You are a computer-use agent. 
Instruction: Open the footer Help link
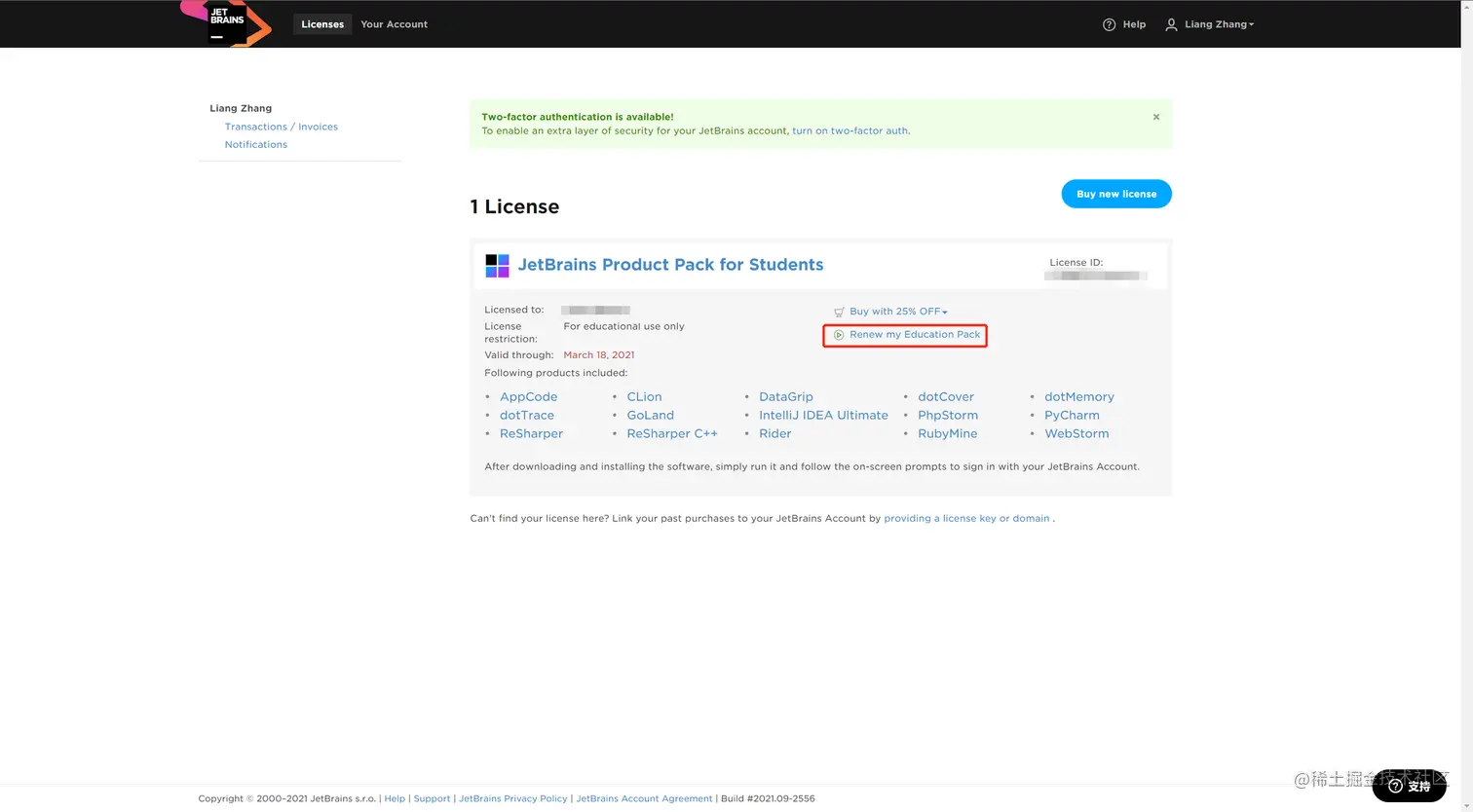(395, 798)
